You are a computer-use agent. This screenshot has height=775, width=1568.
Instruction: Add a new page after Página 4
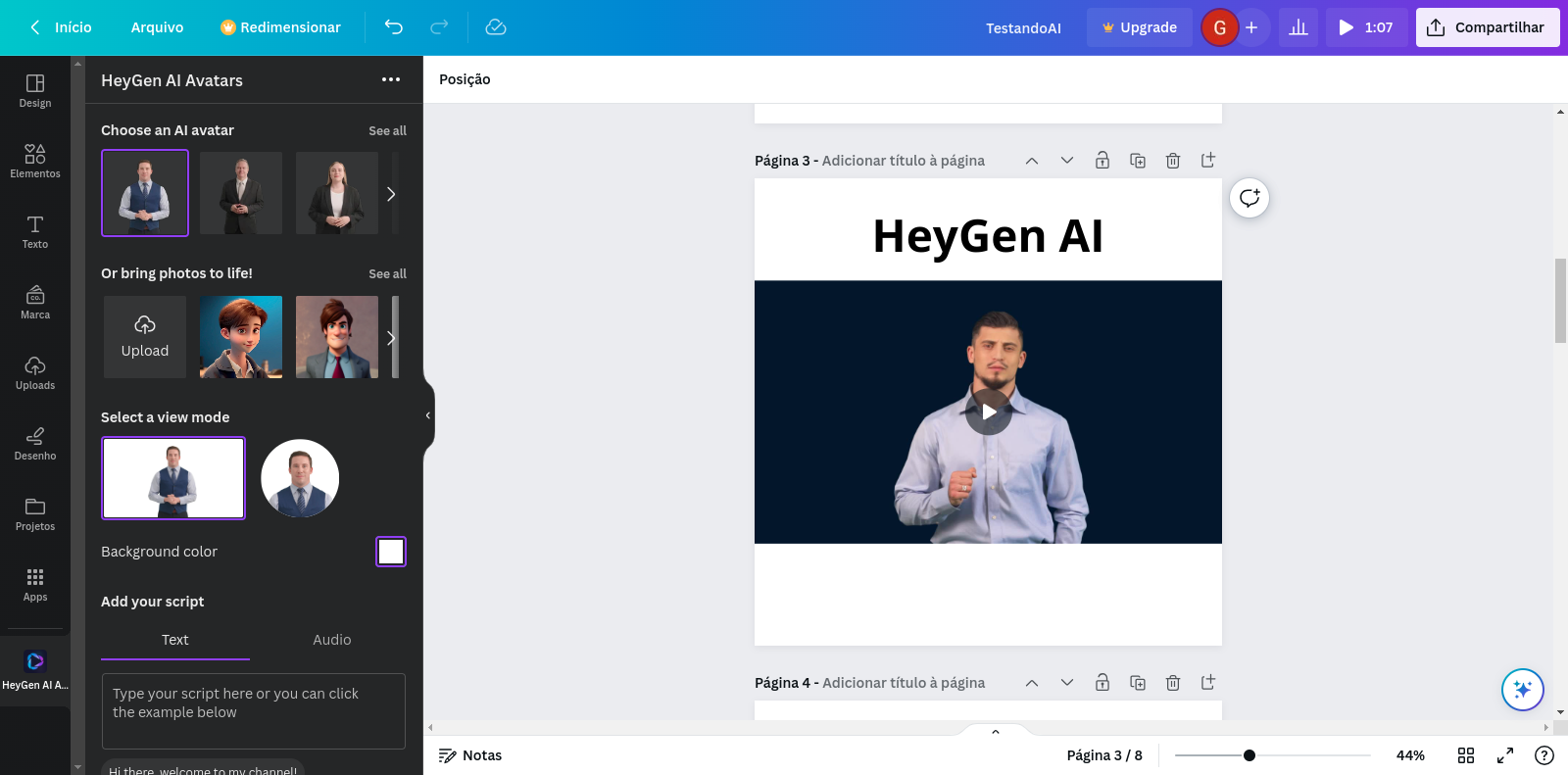click(x=1208, y=683)
